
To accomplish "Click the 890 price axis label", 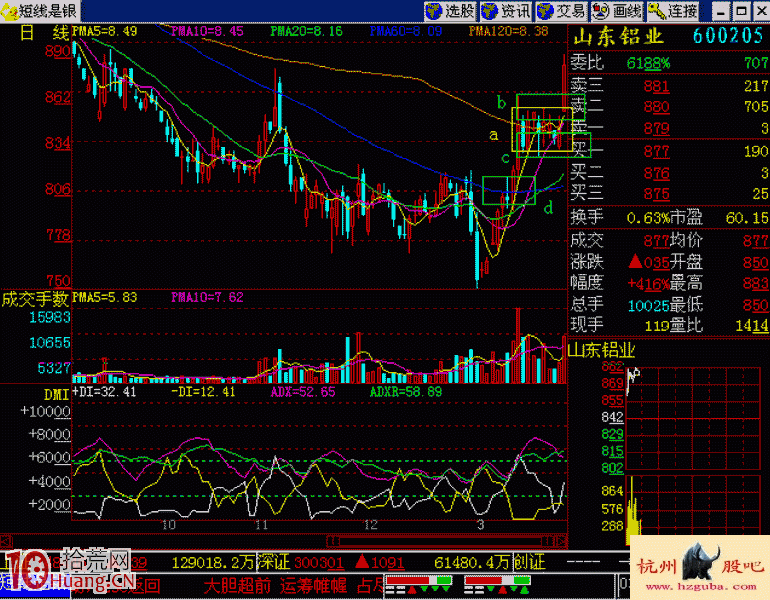I will point(57,51).
